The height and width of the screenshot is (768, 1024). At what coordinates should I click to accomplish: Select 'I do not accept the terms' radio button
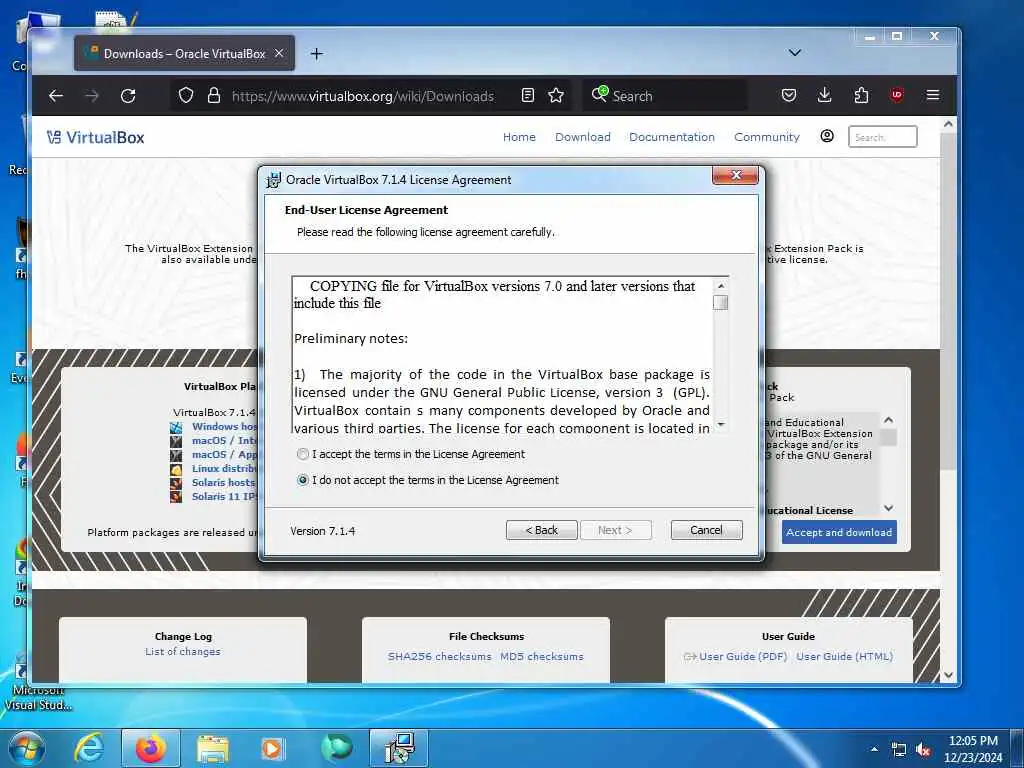(x=302, y=480)
